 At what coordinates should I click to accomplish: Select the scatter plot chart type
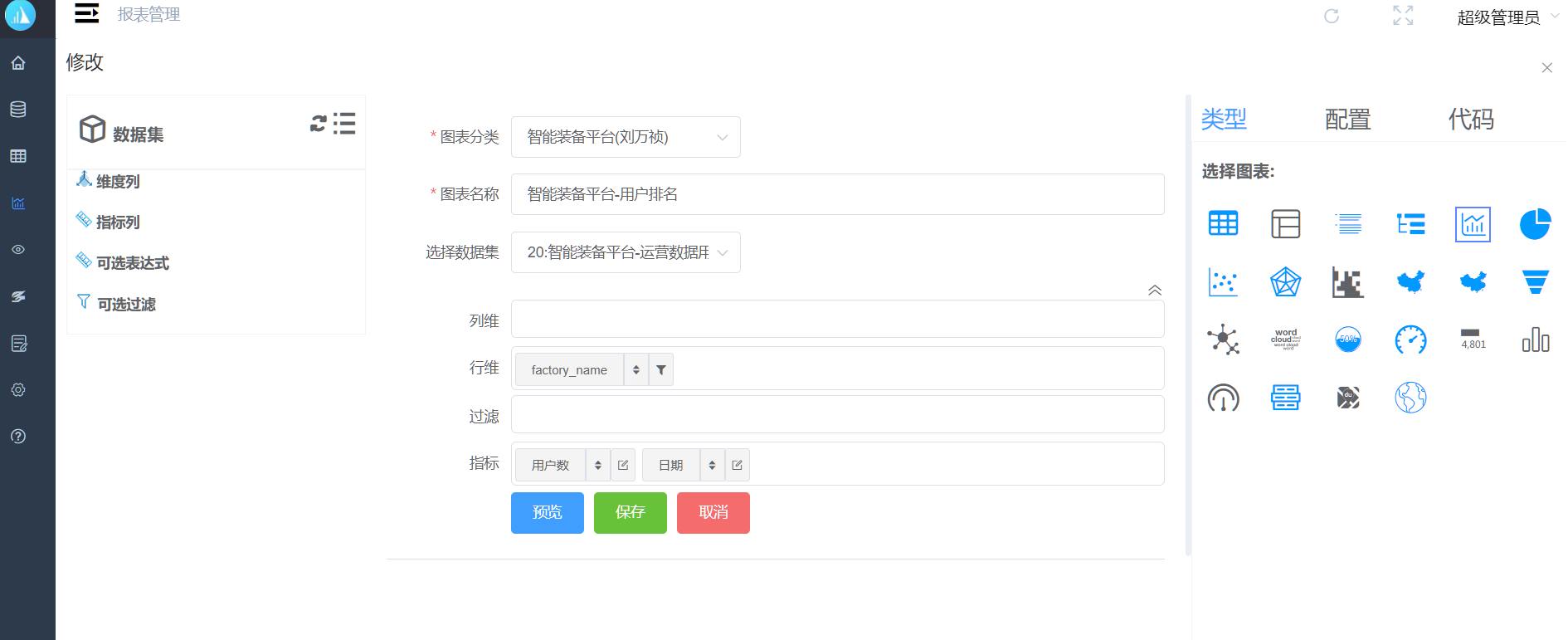pos(1223,282)
